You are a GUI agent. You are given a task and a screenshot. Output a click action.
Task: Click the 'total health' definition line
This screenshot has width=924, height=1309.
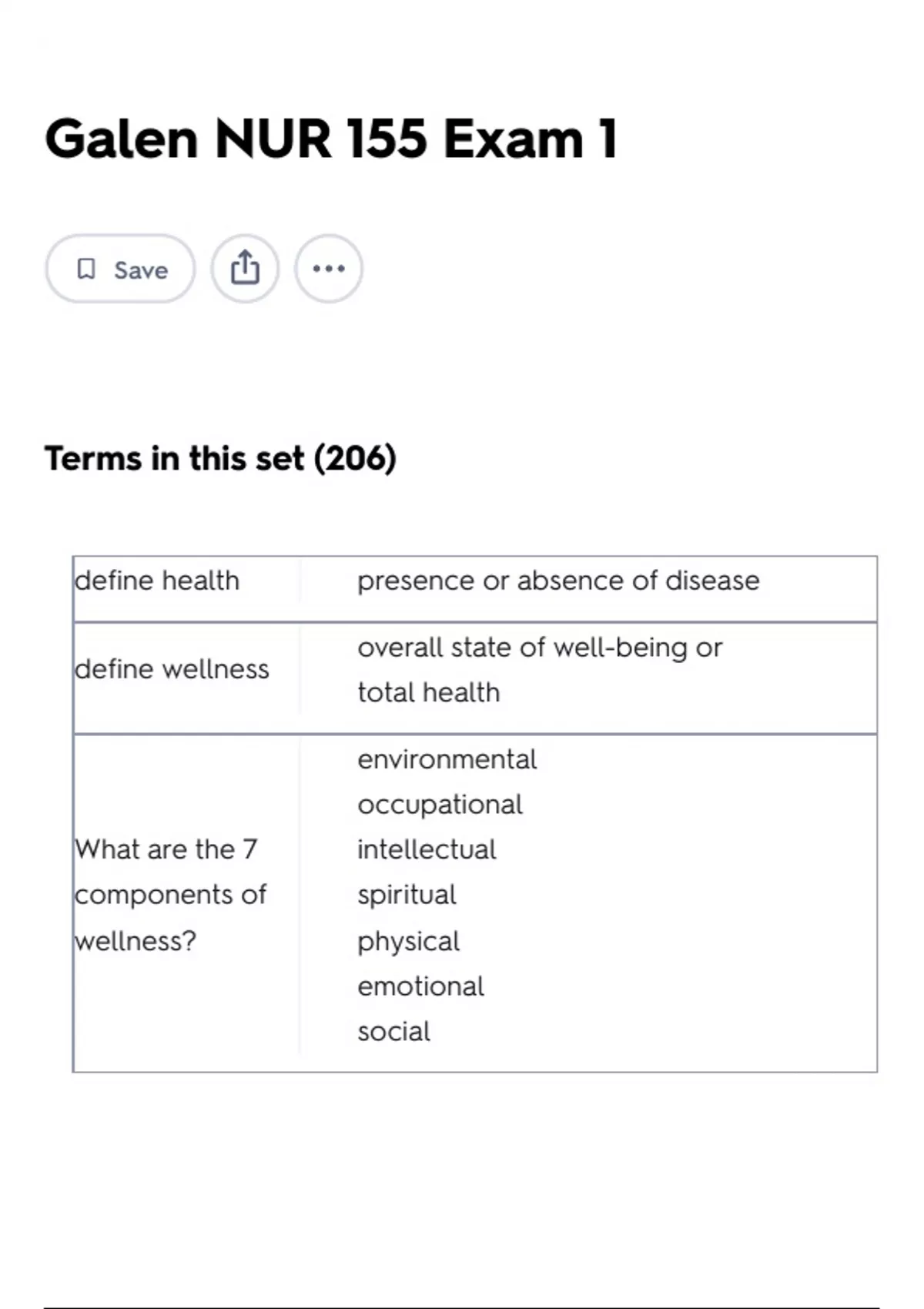click(429, 692)
